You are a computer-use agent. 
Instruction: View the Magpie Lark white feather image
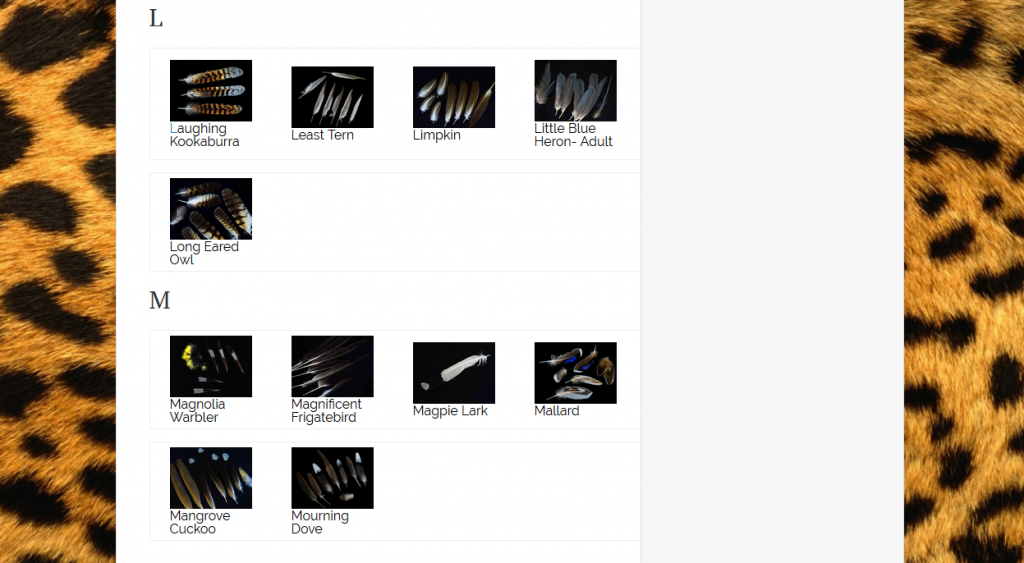[x=454, y=373]
